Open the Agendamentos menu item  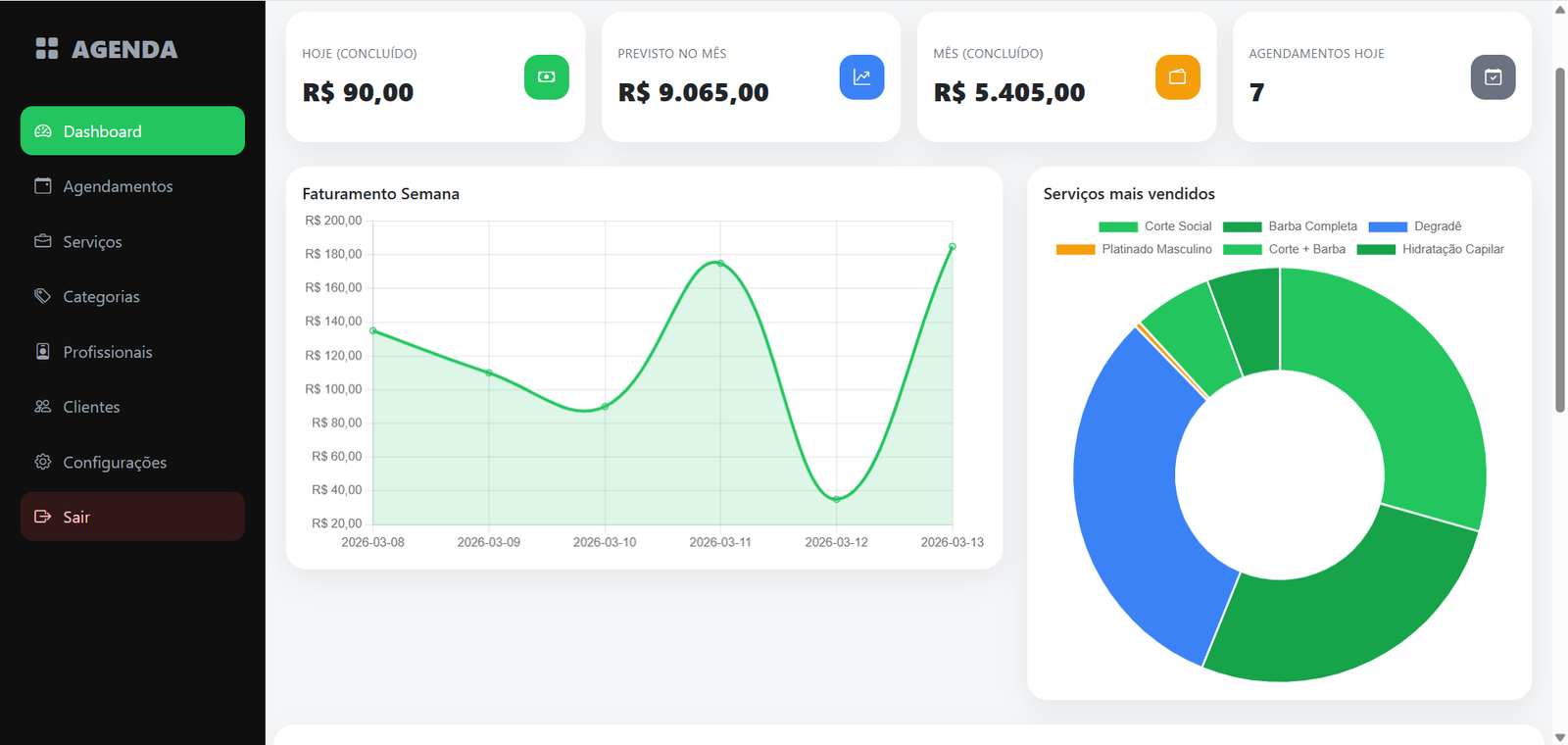click(118, 186)
